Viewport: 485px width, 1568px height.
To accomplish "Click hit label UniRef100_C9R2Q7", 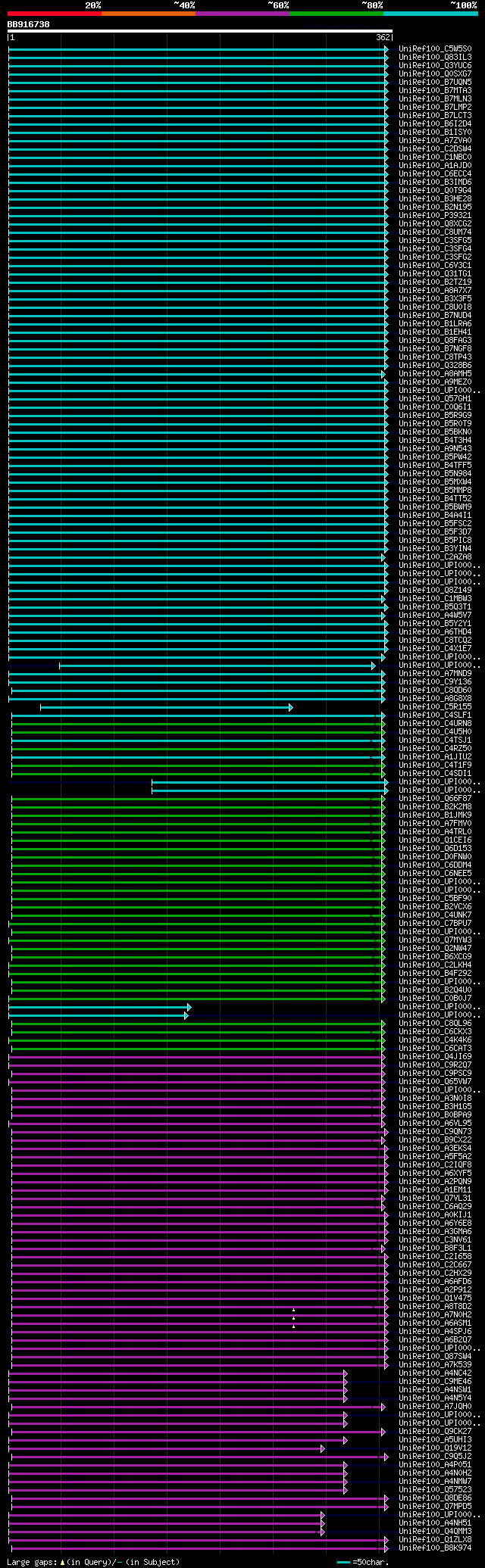I will pos(435,1065).
